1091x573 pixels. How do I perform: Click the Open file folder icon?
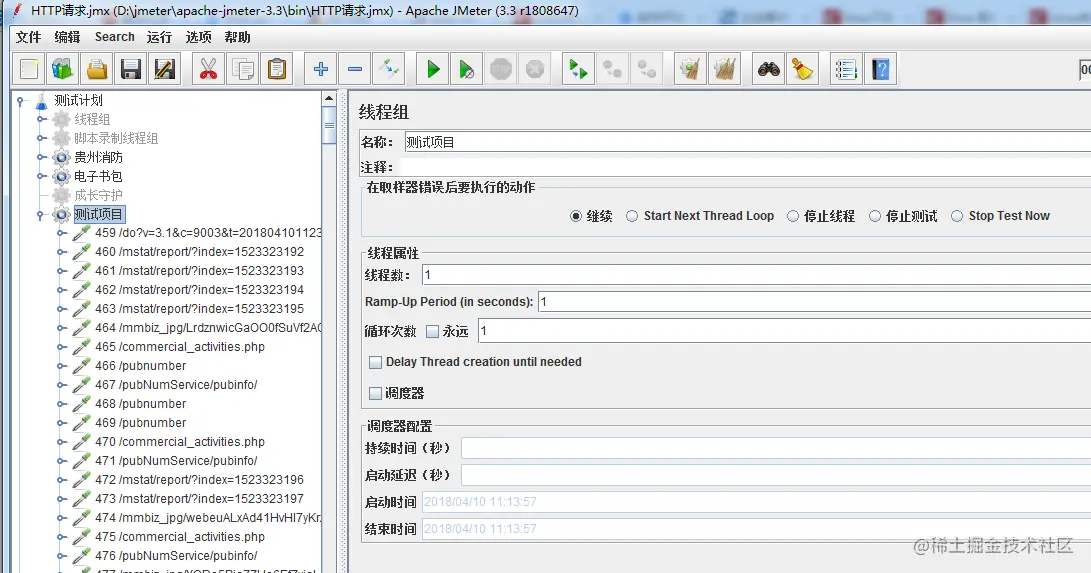[x=97, y=69]
